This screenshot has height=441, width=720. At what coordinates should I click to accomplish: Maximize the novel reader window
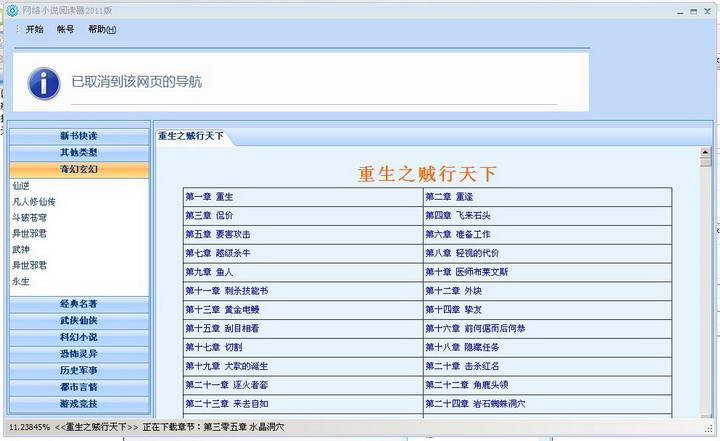click(694, 11)
